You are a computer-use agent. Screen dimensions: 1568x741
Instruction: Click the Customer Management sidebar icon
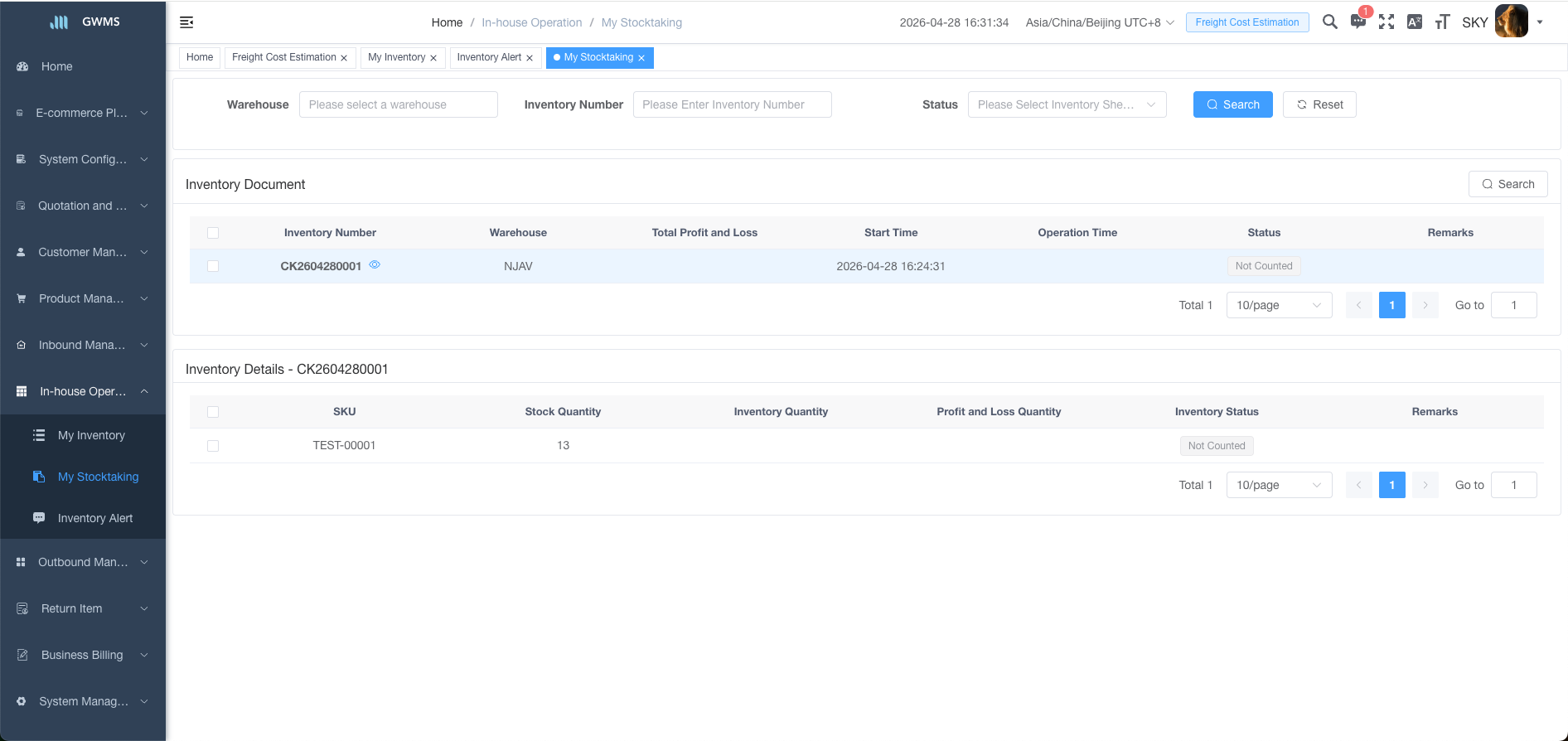click(22, 252)
